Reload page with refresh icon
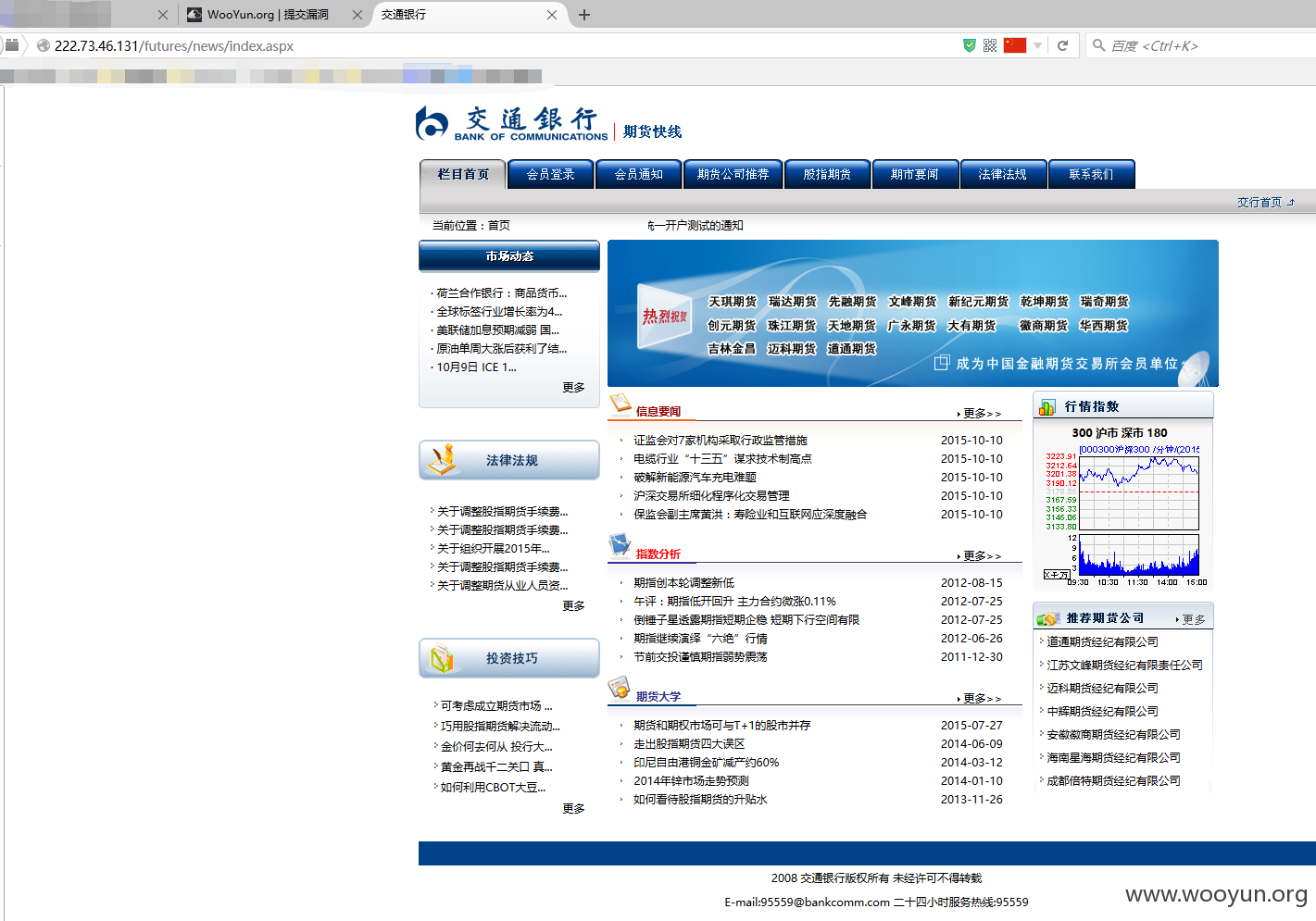This screenshot has width=1316, height=921. coord(1063,45)
